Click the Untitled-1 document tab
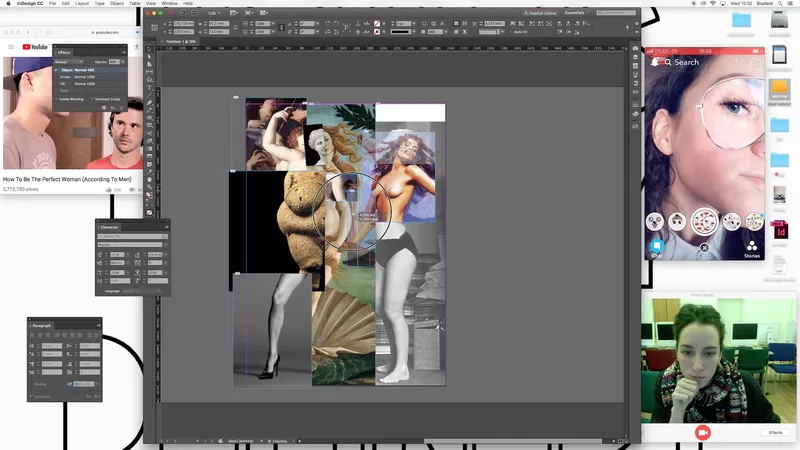Screen dimensions: 800x450 (180, 41)
